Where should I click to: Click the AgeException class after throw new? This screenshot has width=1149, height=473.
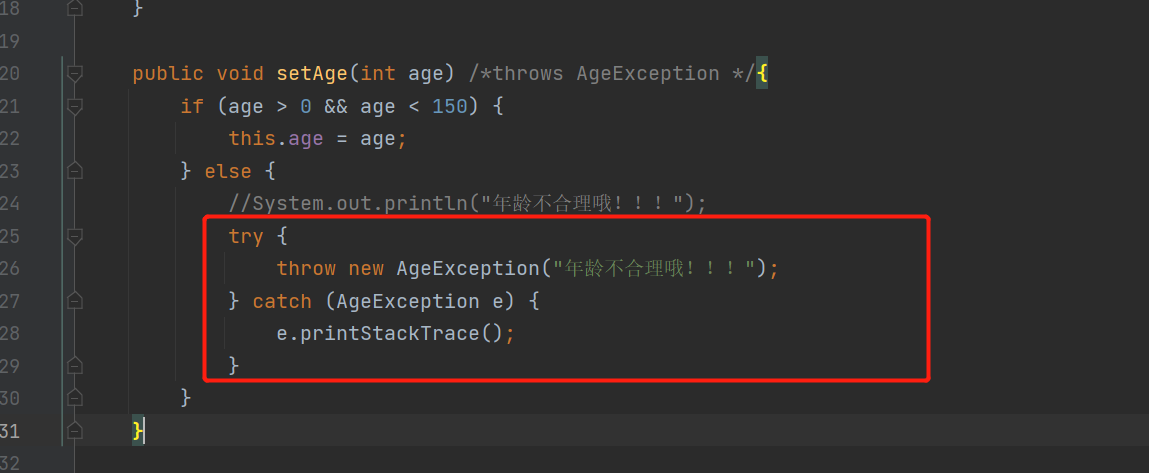click(x=468, y=268)
